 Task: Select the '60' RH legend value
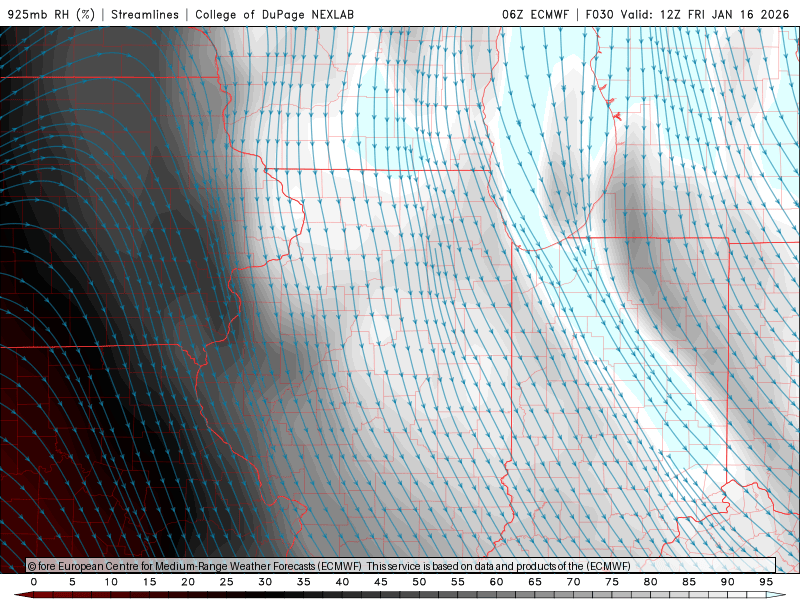coord(496,582)
